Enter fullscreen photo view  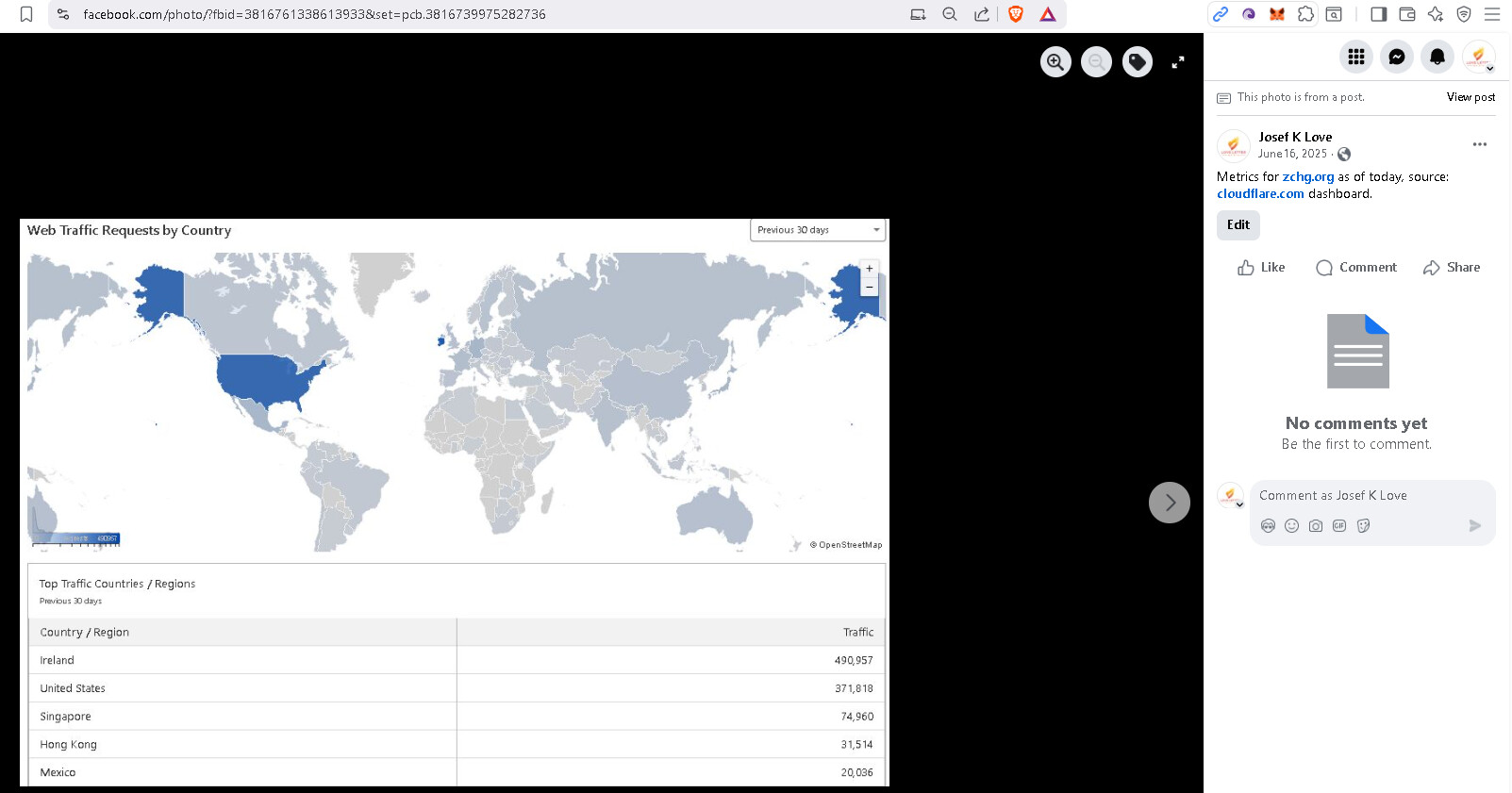point(1178,62)
